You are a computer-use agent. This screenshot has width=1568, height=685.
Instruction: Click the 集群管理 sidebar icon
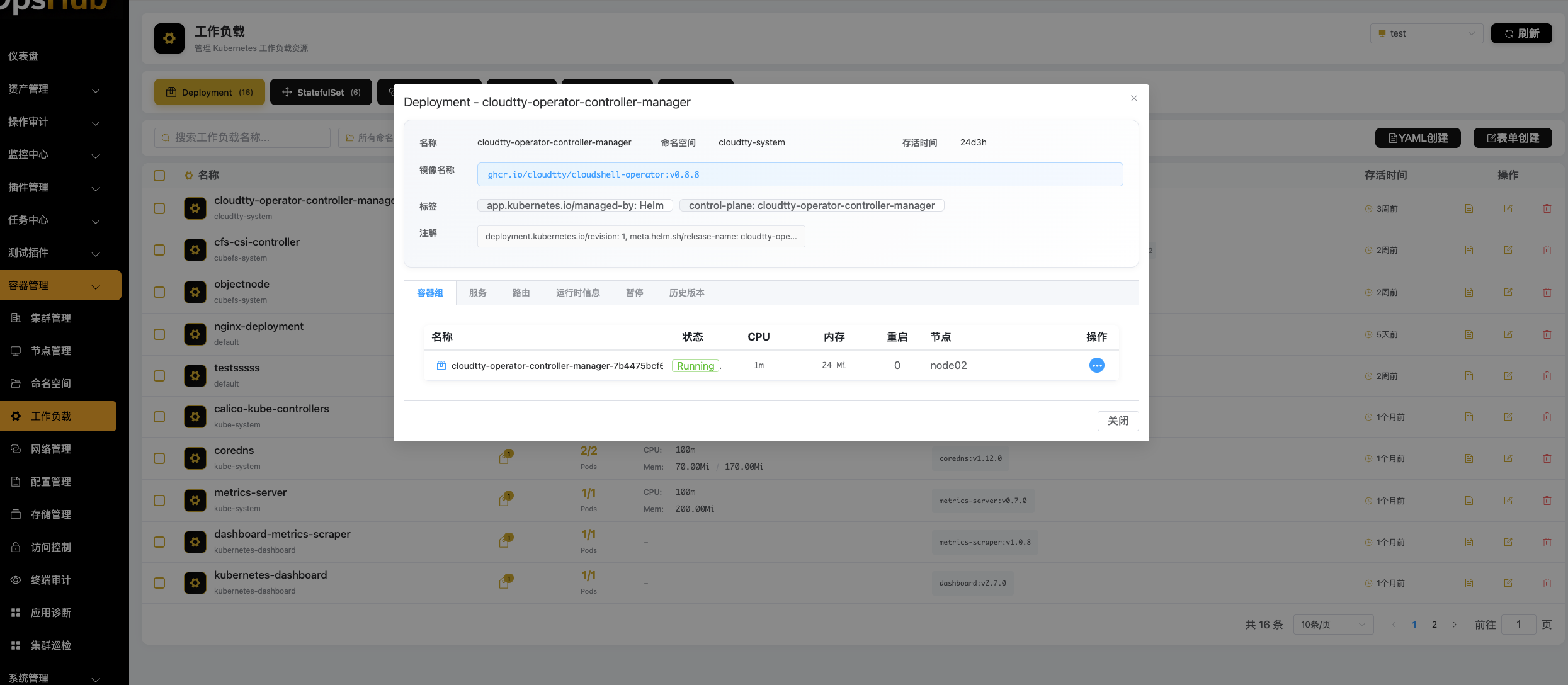[x=16, y=318]
